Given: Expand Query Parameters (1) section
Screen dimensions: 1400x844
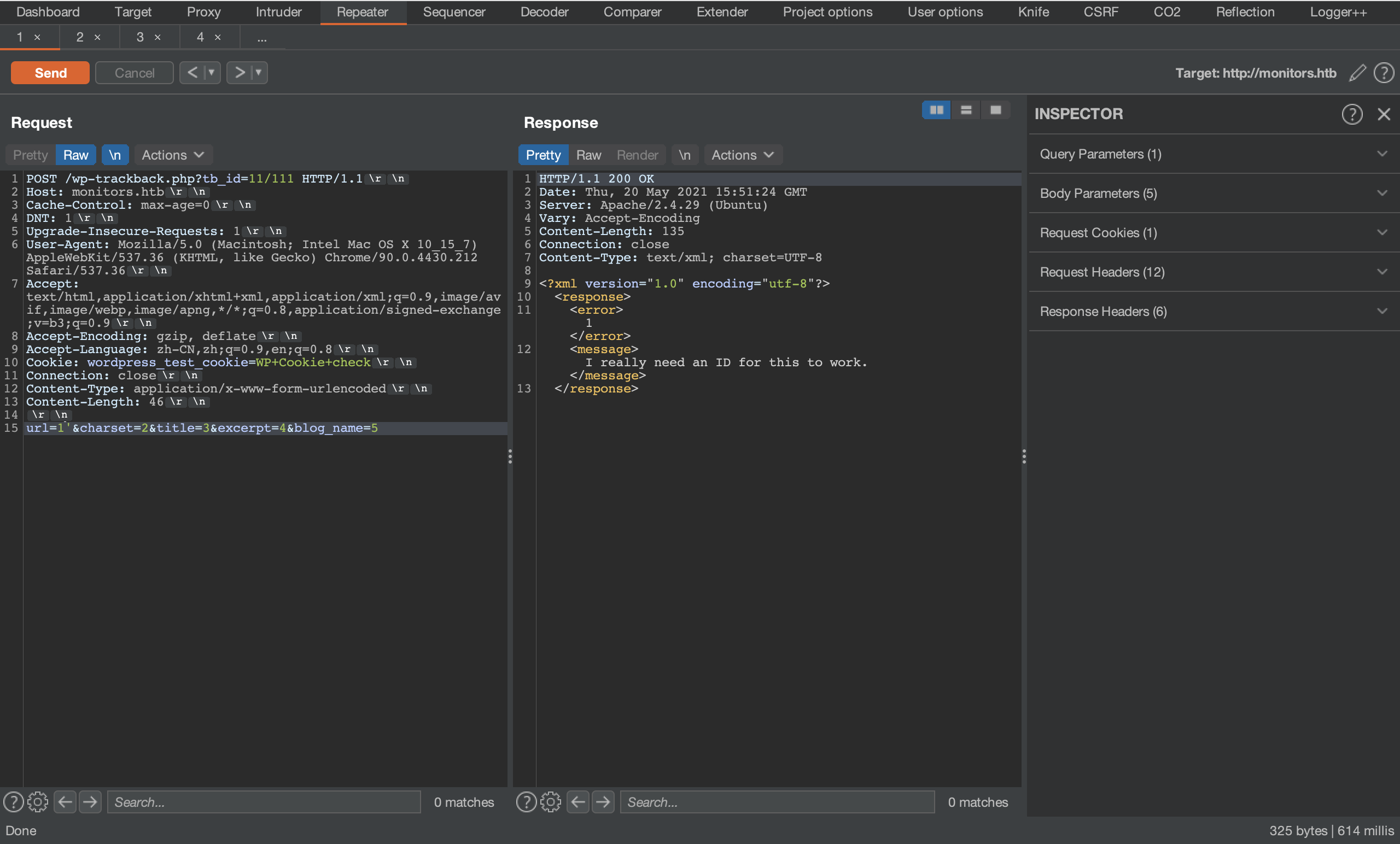Looking at the screenshot, I should pyautogui.click(x=1214, y=154).
